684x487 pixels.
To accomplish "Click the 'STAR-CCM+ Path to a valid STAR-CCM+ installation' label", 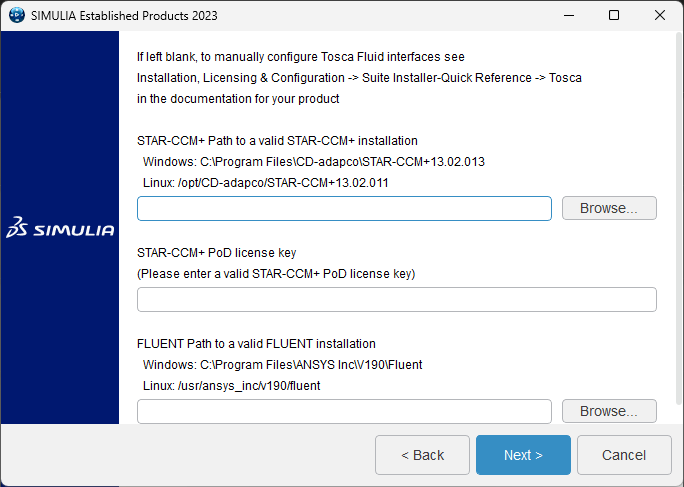I will pos(277,141).
